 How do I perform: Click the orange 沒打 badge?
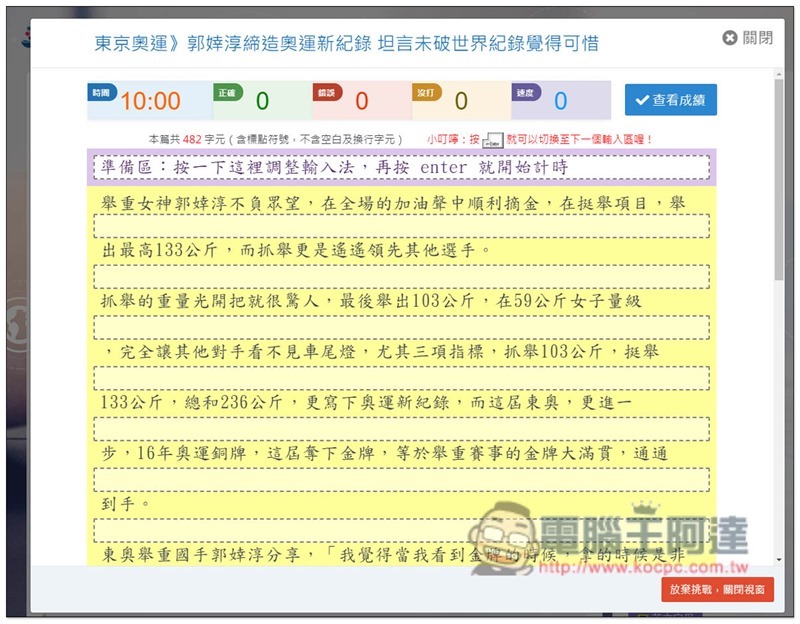tap(426, 92)
